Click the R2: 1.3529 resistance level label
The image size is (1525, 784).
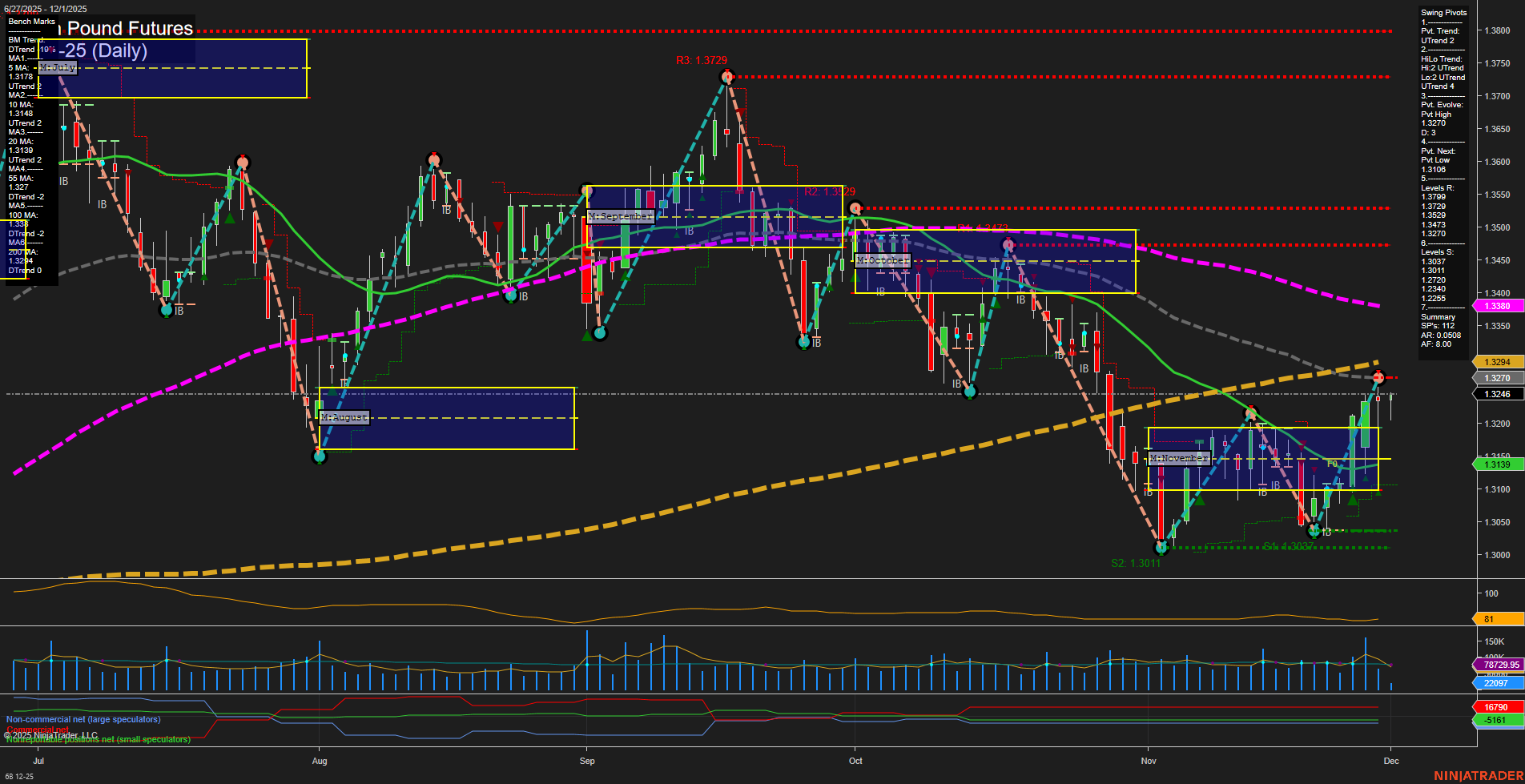click(x=831, y=191)
